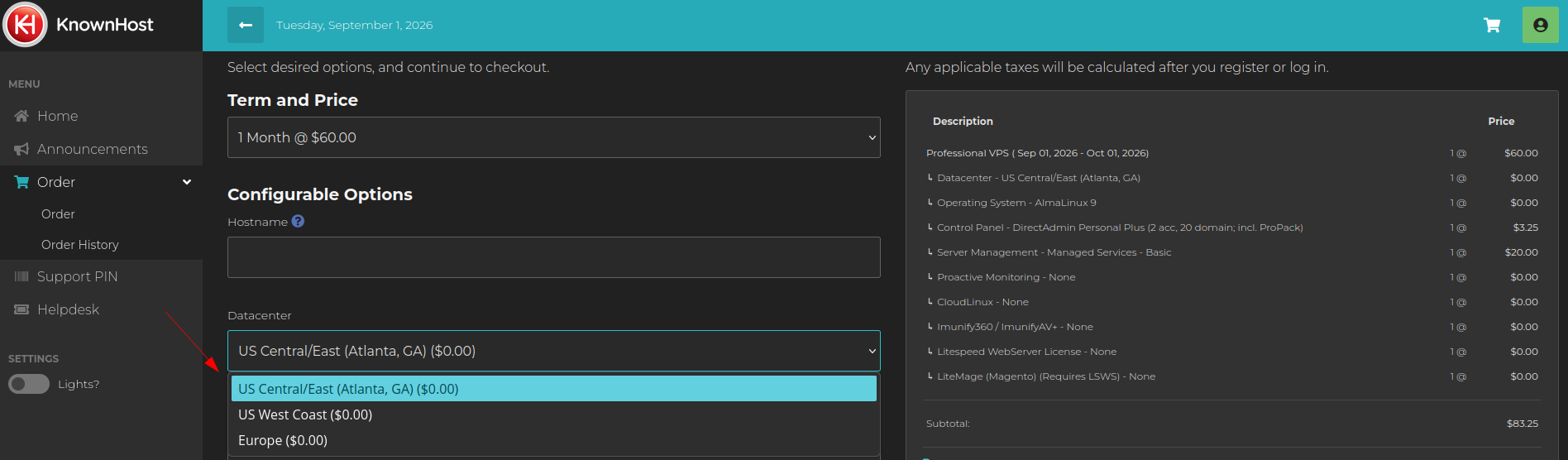Click the Home house icon
This screenshot has height=460, width=1568.
(x=22, y=116)
